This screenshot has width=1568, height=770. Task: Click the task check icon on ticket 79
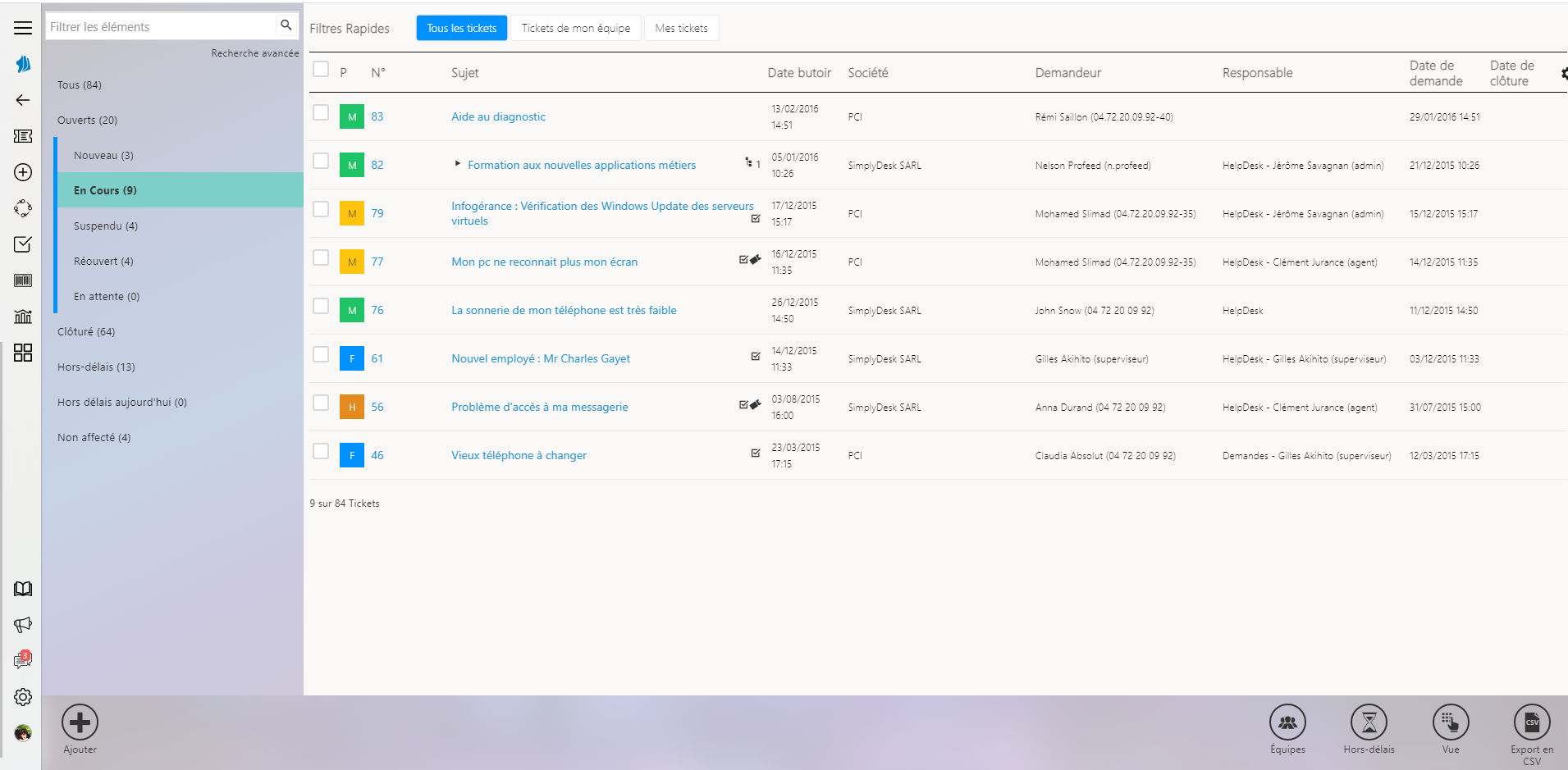coord(756,219)
